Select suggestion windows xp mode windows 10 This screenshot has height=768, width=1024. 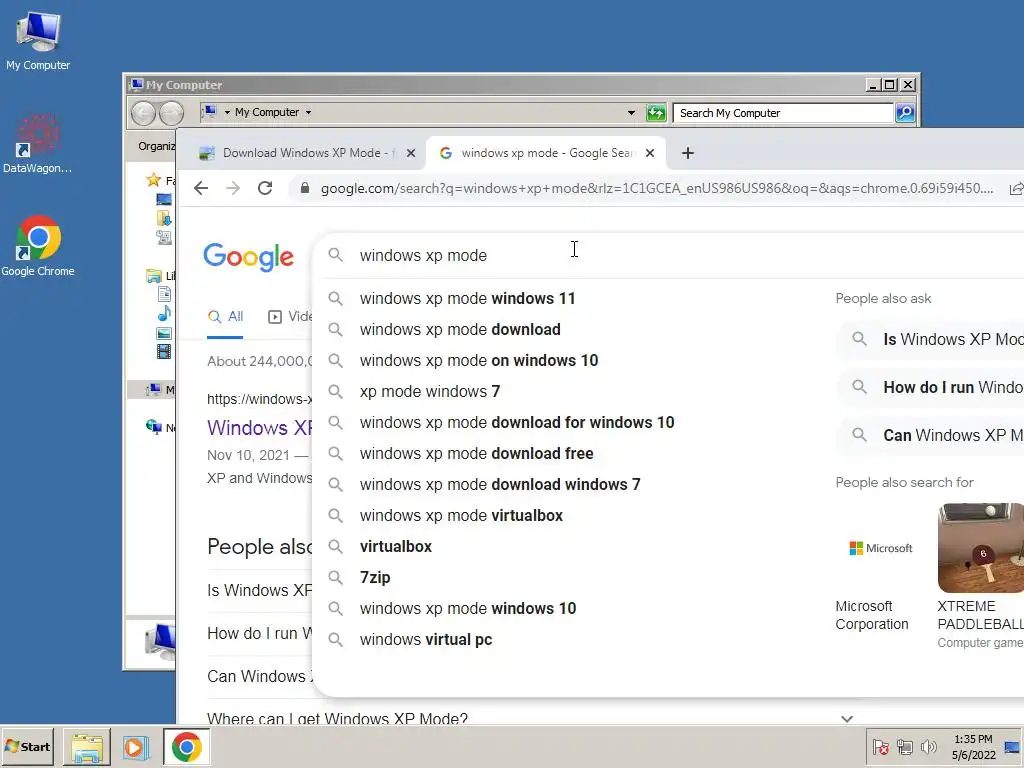(468, 609)
